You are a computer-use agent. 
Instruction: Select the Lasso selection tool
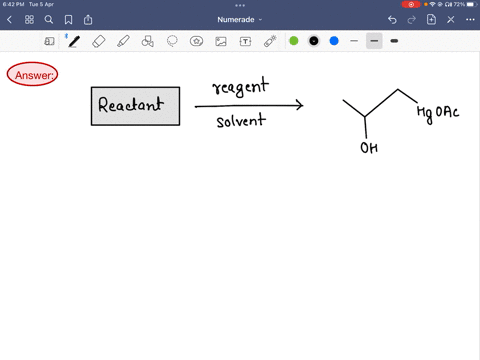click(172, 41)
